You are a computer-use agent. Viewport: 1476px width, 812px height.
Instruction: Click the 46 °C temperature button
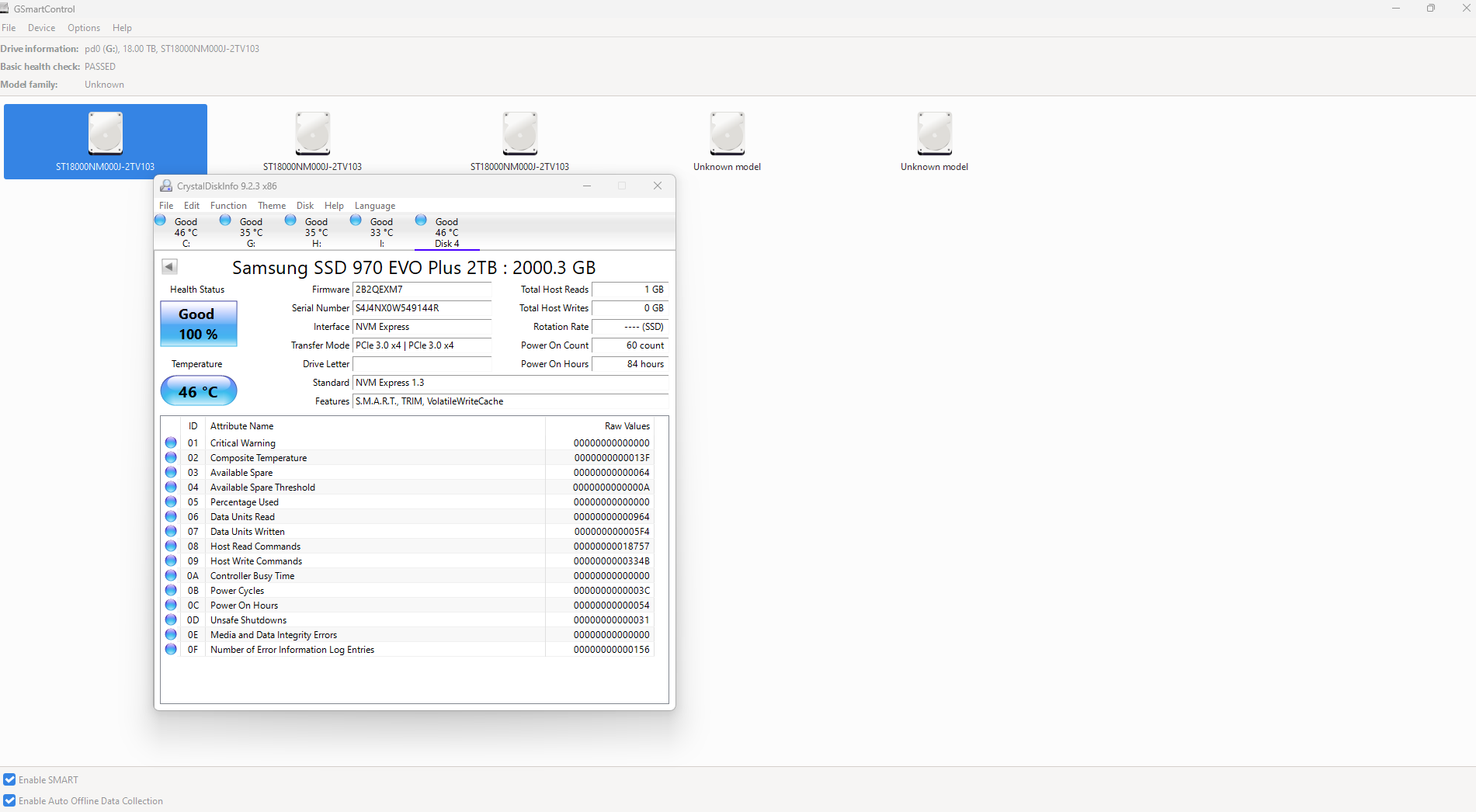[198, 391]
